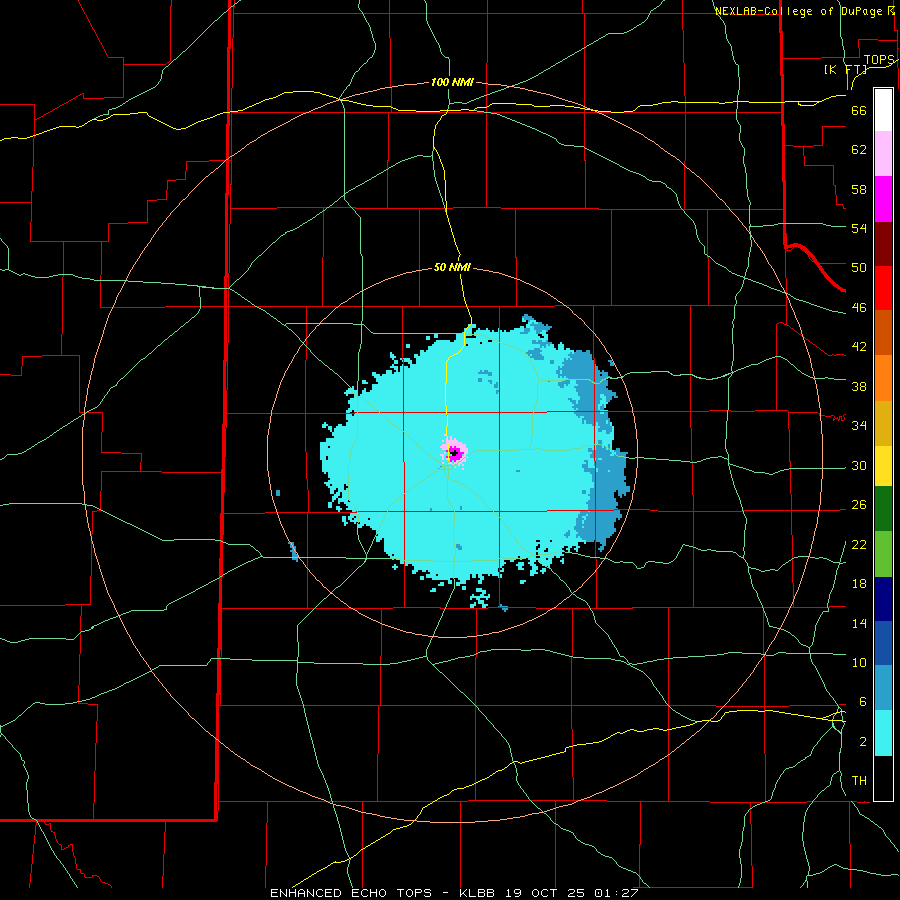Screen dimensions: 900x900
Task: Click the legend value 66
Action: click(859, 110)
